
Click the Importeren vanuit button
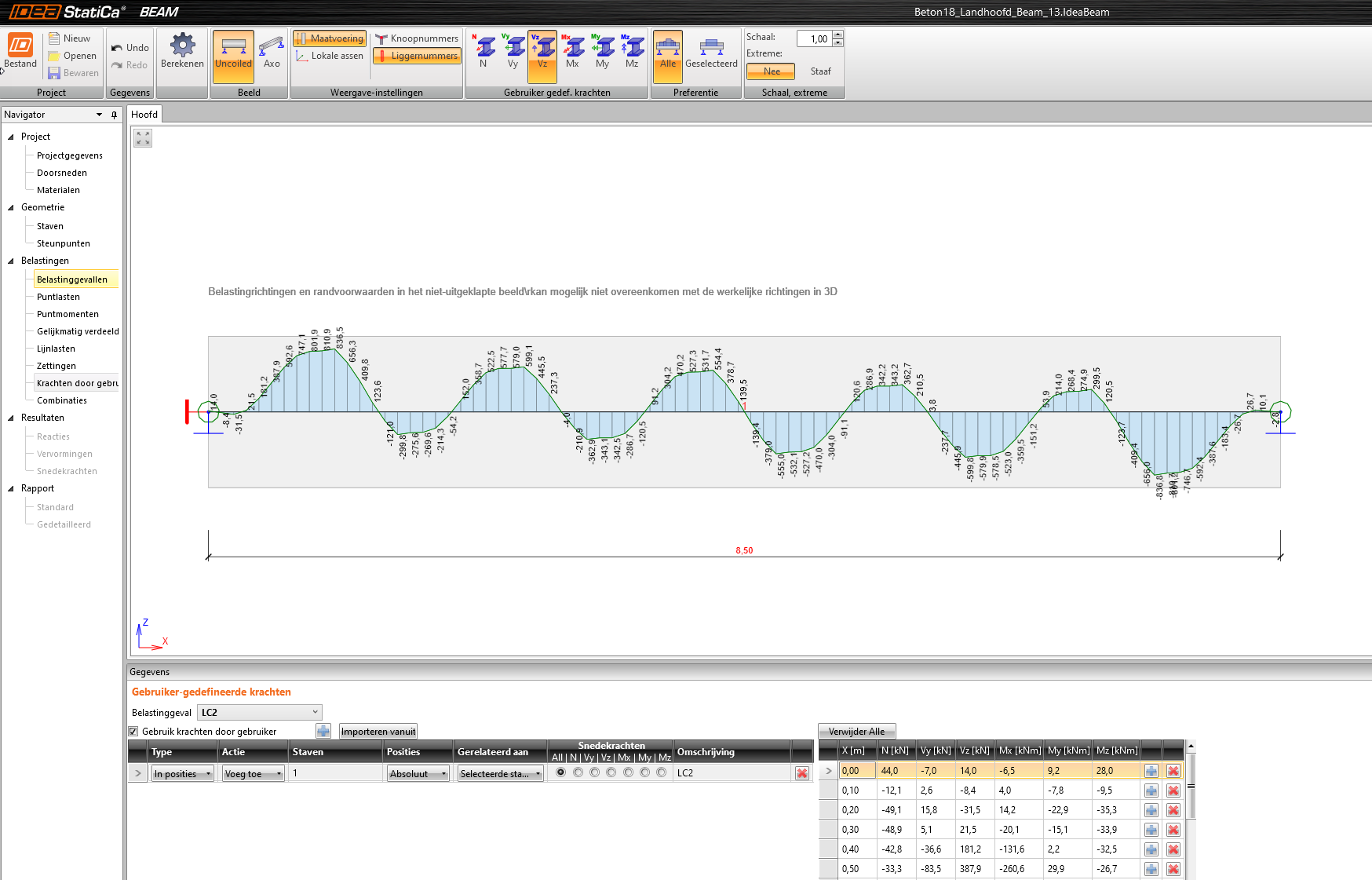[x=378, y=732]
